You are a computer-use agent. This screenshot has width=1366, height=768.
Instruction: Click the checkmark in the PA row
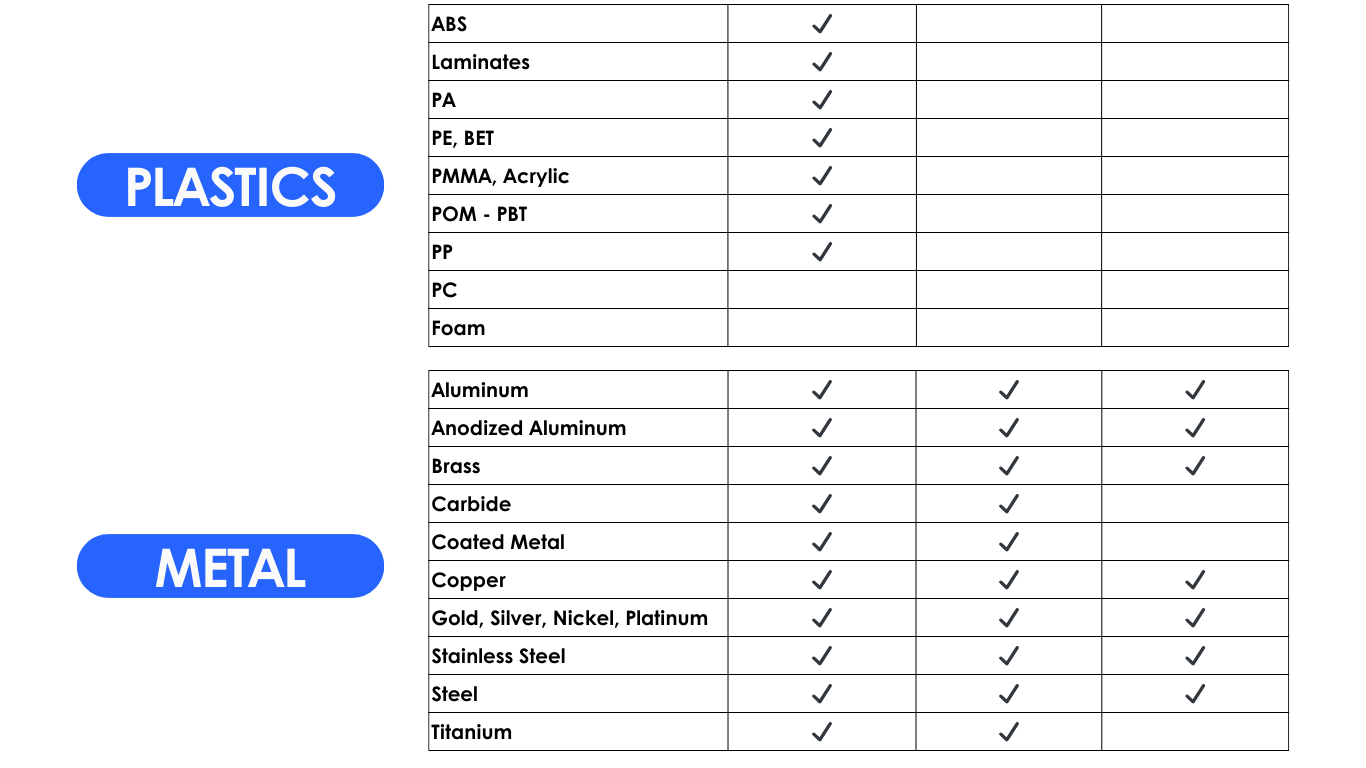(822, 100)
